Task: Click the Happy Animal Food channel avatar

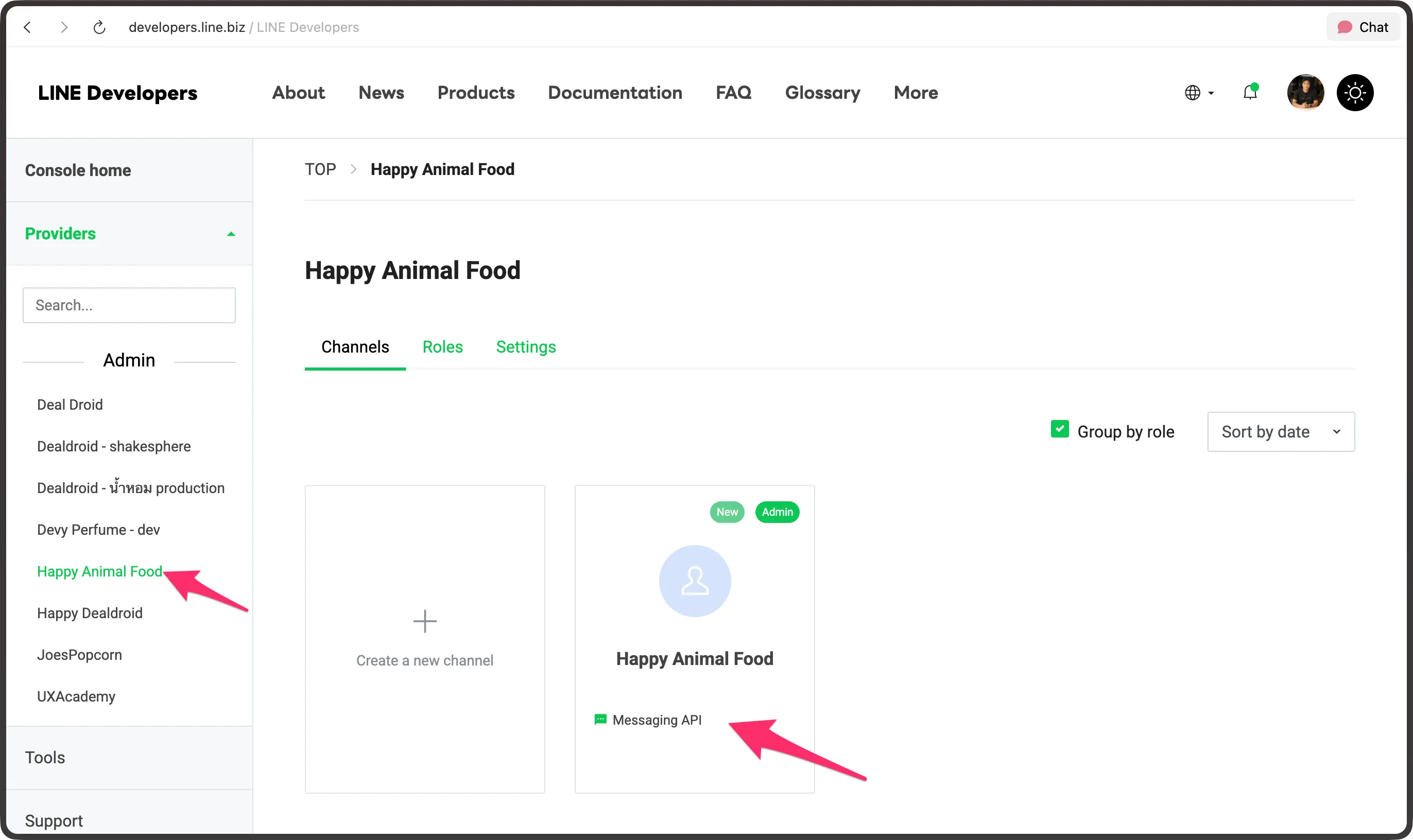Action: pyautogui.click(x=694, y=581)
